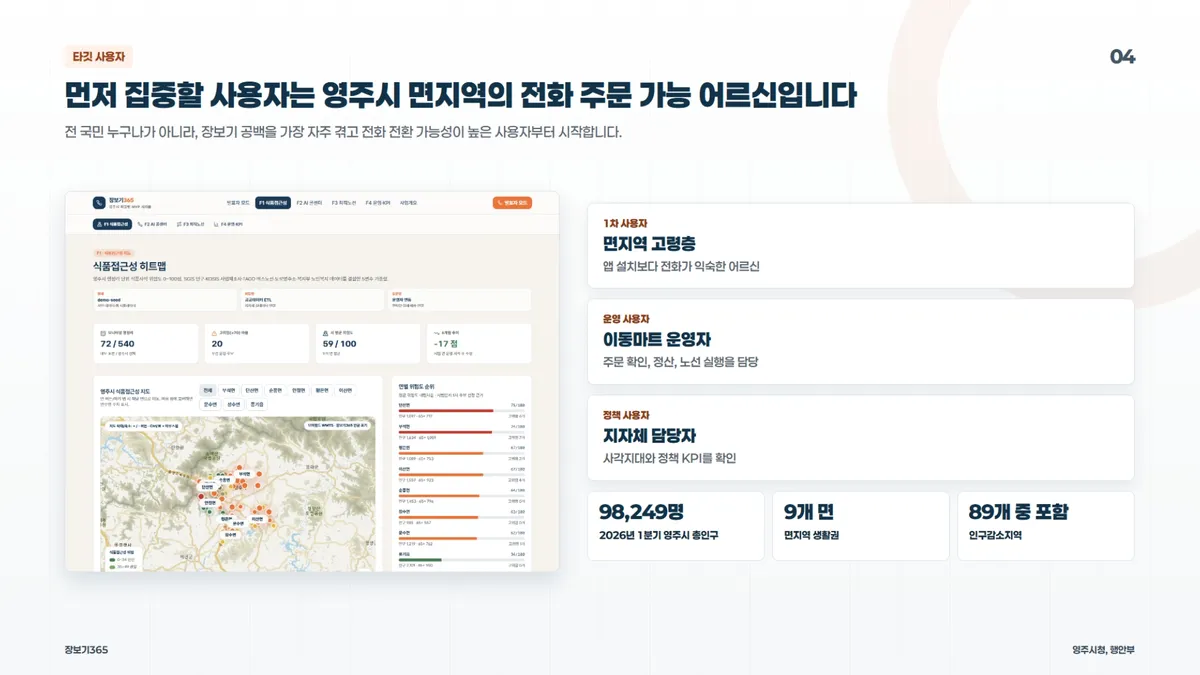Select the 부석면 filter chip

click(230, 390)
